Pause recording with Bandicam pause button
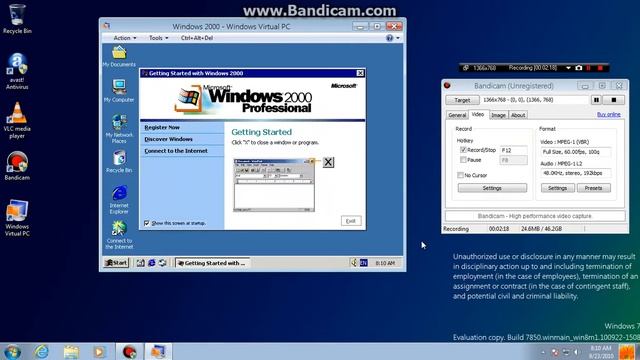The image size is (640, 360). tap(596, 100)
